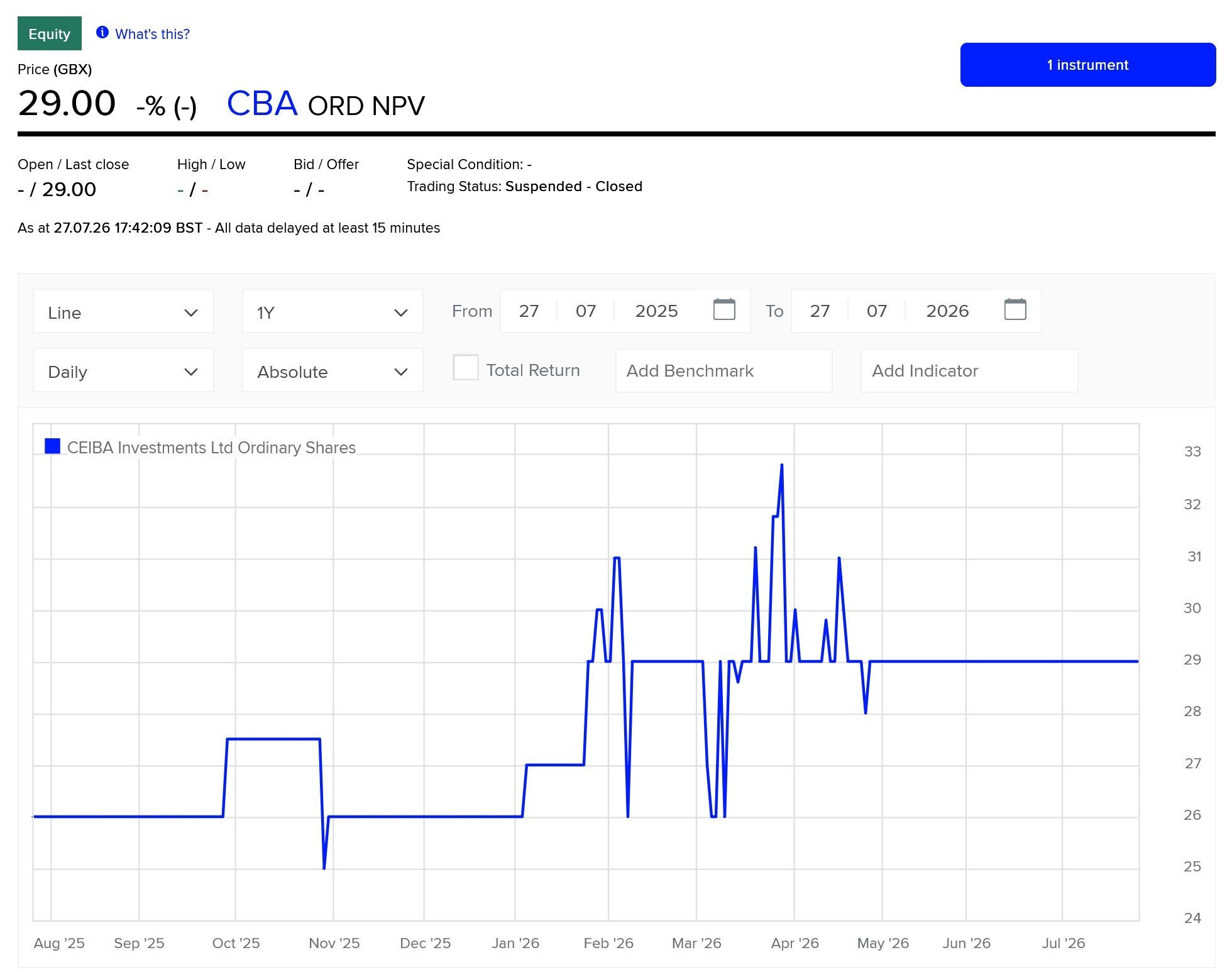The image size is (1232, 972).
Task: Select the To year field 2026
Action: pos(947,311)
